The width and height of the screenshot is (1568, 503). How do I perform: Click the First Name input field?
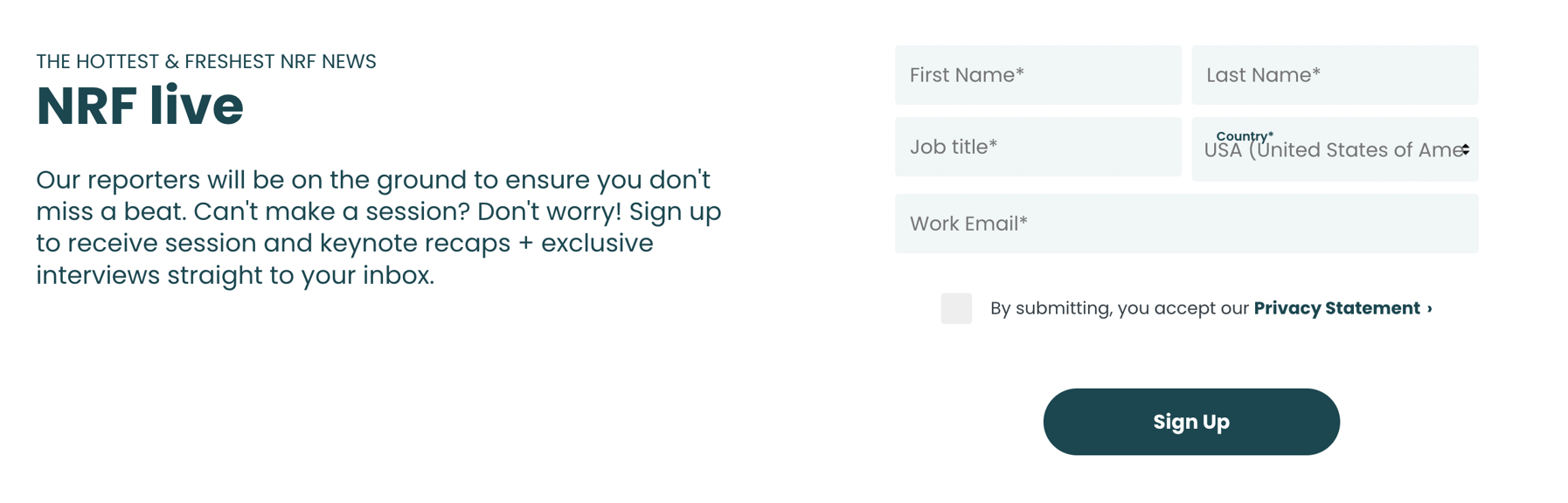click(1037, 75)
